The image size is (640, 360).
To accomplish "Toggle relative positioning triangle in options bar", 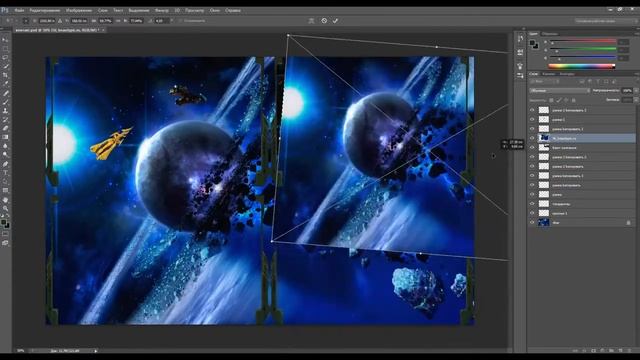I will click(60, 20).
